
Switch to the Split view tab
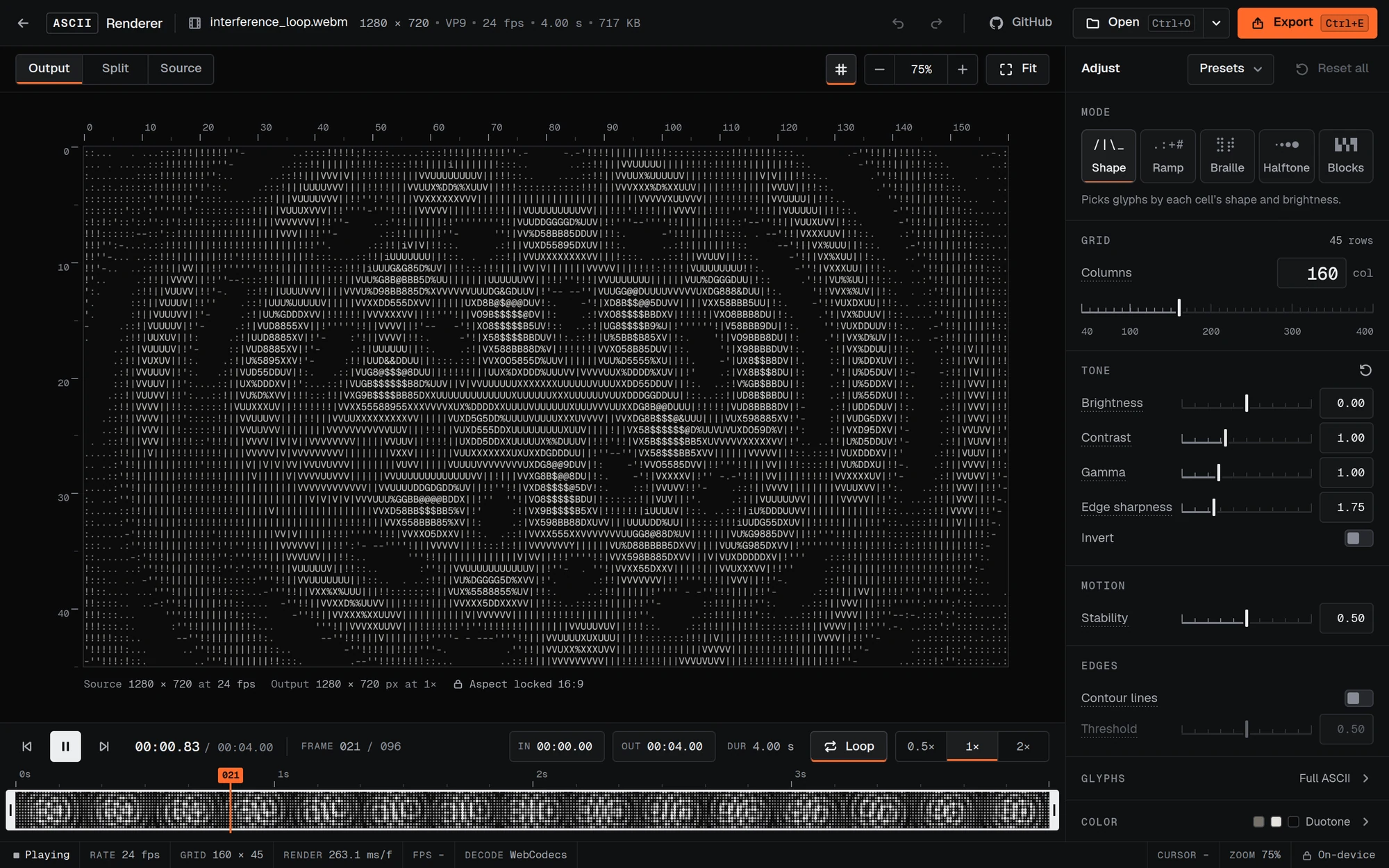(x=115, y=68)
